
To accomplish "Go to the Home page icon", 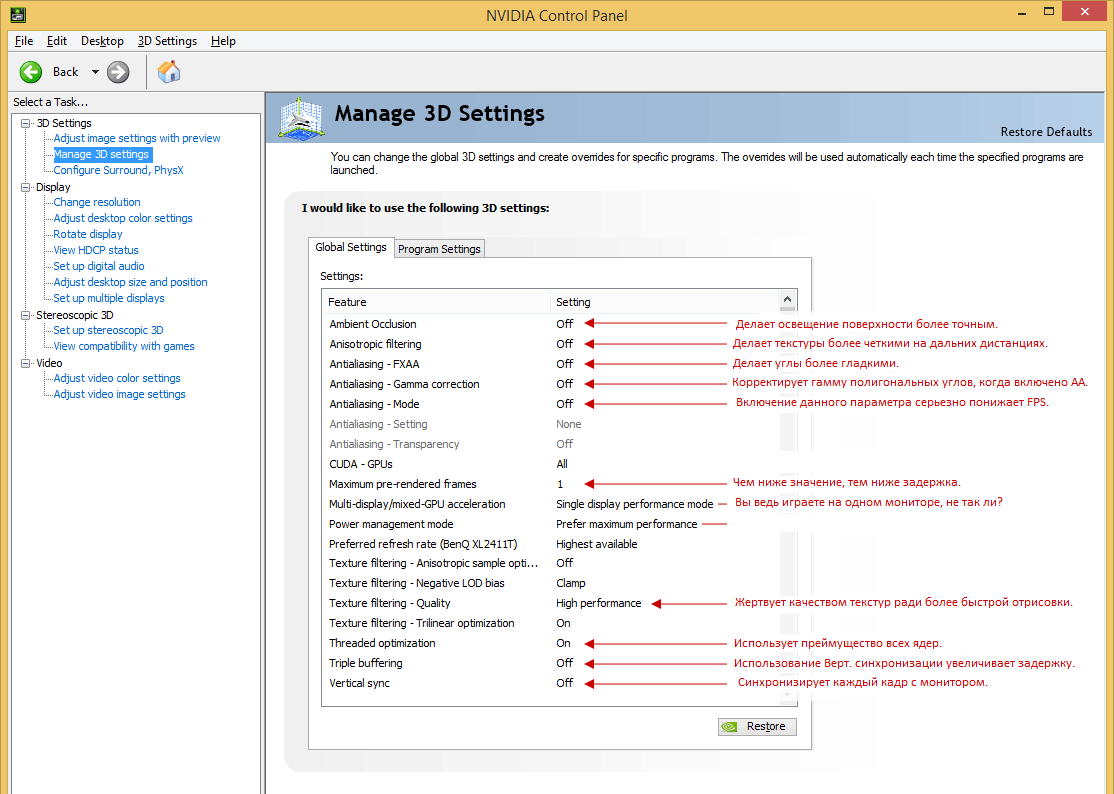I will (x=168, y=72).
